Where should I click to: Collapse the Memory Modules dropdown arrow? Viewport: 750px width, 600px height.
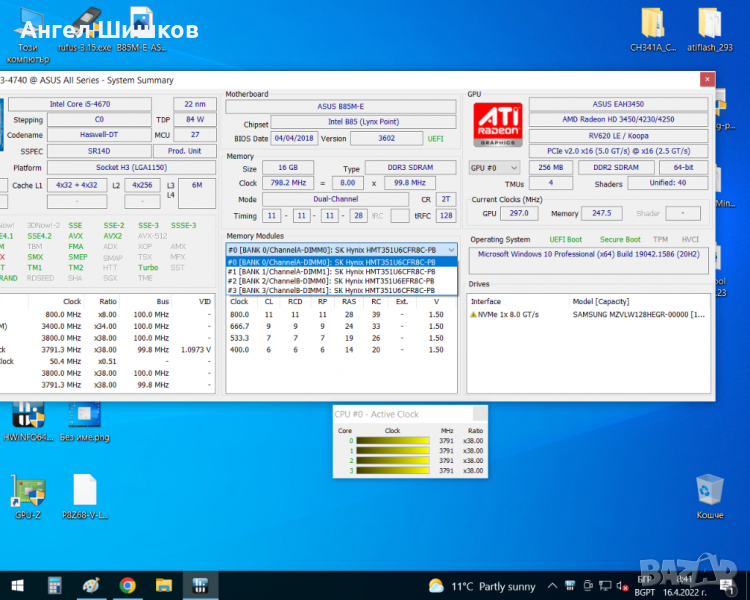(451, 249)
